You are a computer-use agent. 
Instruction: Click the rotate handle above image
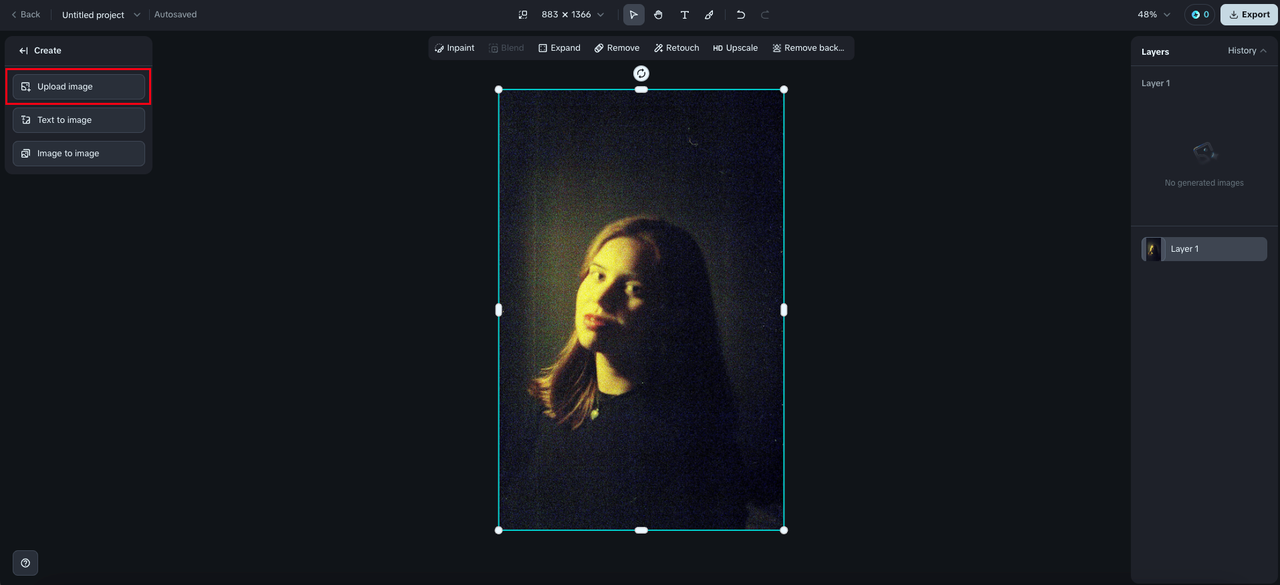tap(641, 73)
